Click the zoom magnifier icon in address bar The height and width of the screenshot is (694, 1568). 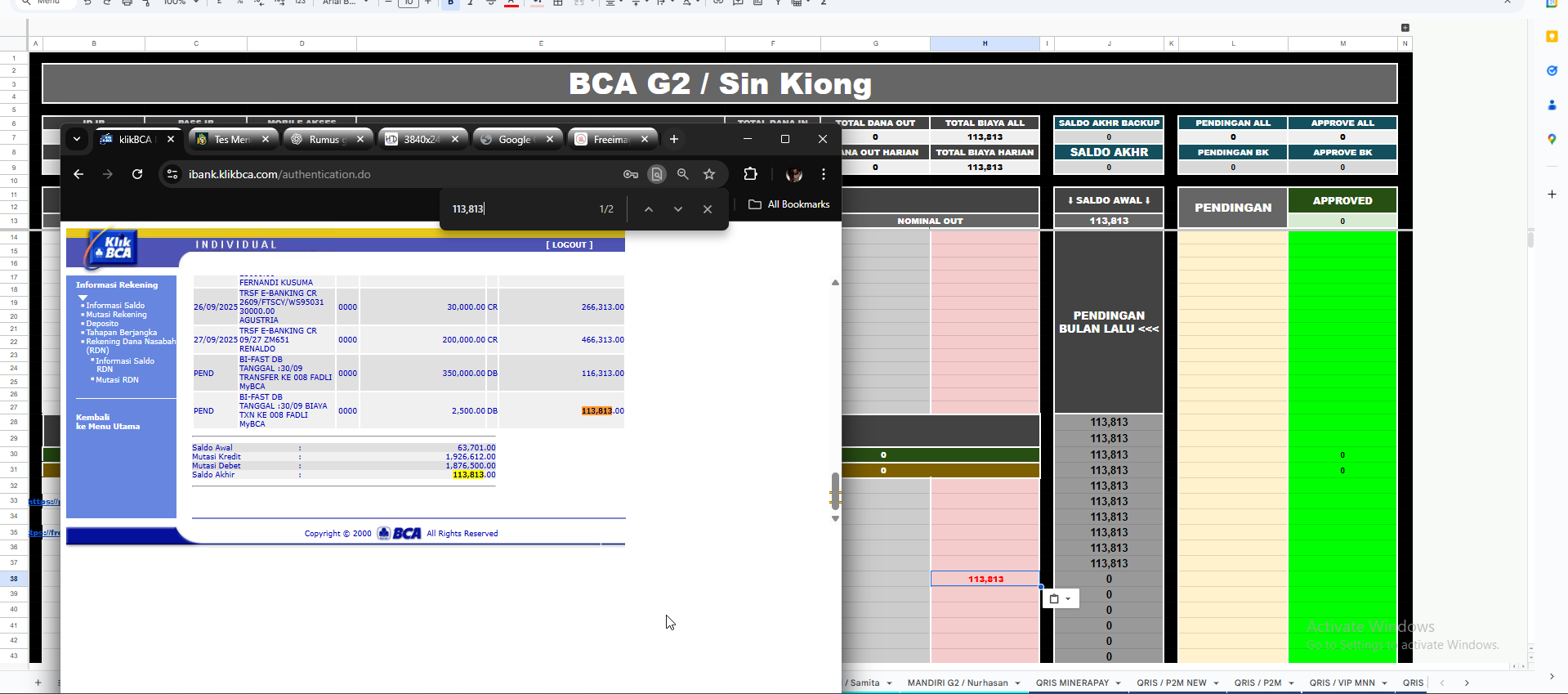683,174
